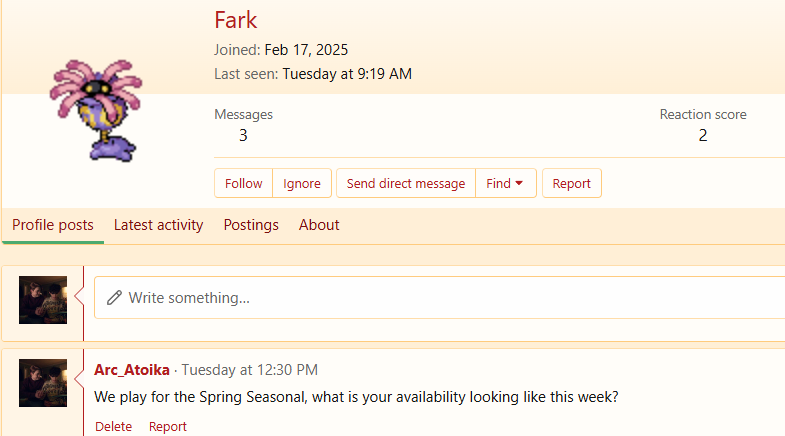Delete Arc_Atoika's profile post
Viewport: 785px width, 436px height.
(x=113, y=427)
